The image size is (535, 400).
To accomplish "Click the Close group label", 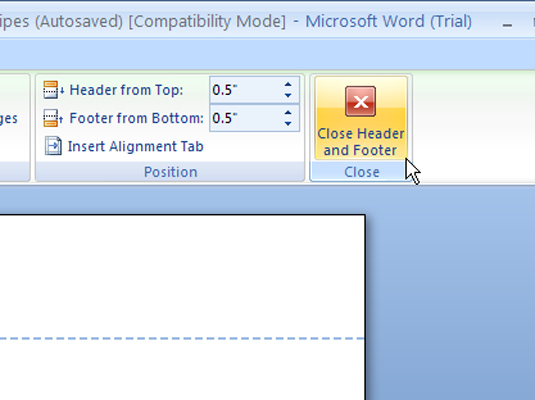I will click(x=362, y=172).
